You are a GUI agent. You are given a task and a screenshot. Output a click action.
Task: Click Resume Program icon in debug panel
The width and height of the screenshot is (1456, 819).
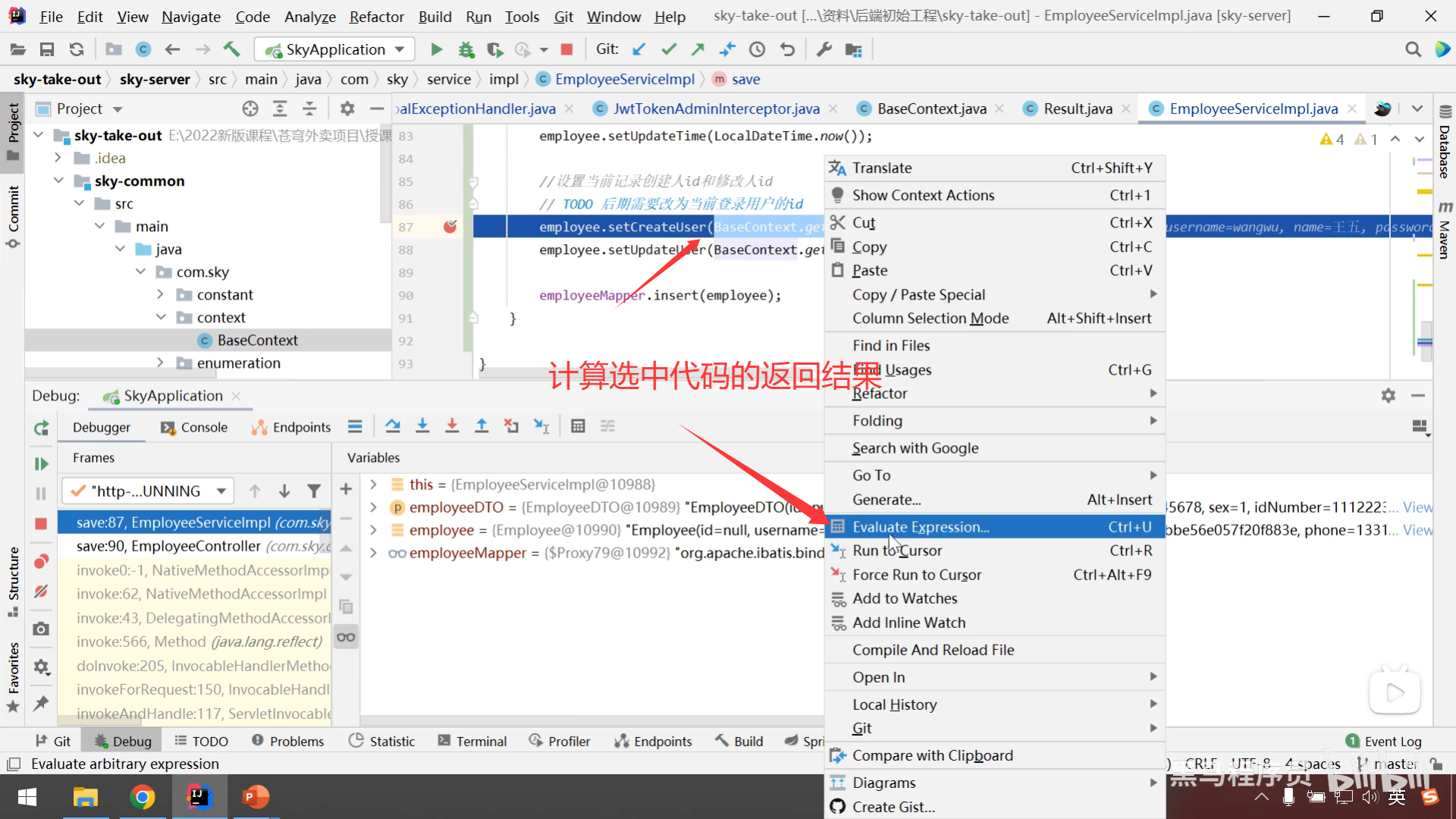point(41,464)
